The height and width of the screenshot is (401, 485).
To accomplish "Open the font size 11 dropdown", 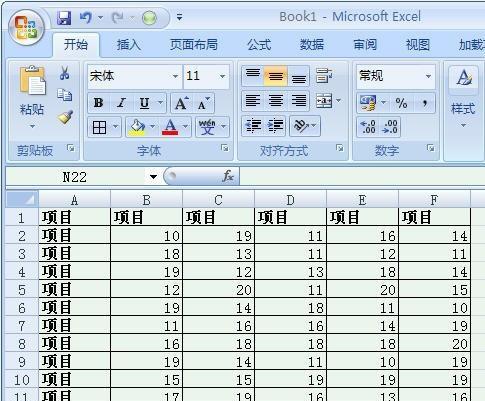I will click(223, 76).
